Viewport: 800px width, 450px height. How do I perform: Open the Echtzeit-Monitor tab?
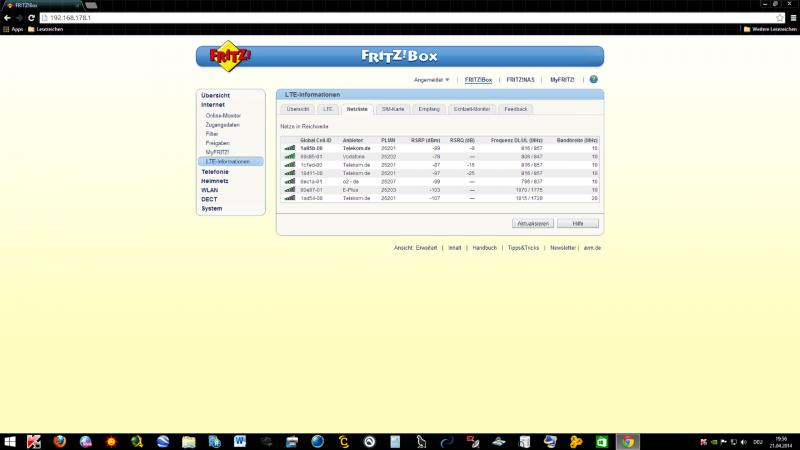[x=472, y=109]
